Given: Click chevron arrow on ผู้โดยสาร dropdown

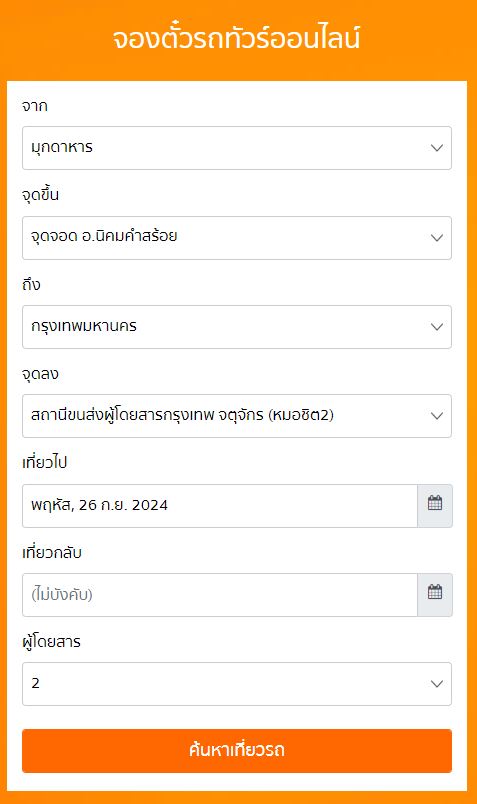Looking at the screenshot, I should click(437, 684).
